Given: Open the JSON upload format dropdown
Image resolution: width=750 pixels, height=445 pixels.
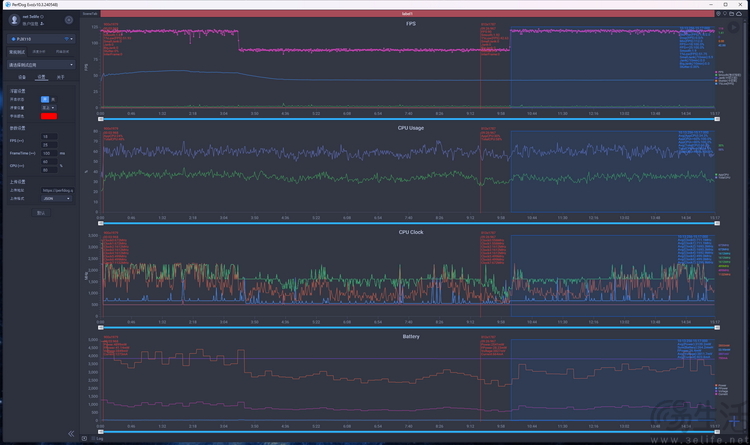Looking at the screenshot, I should tap(55, 198).
